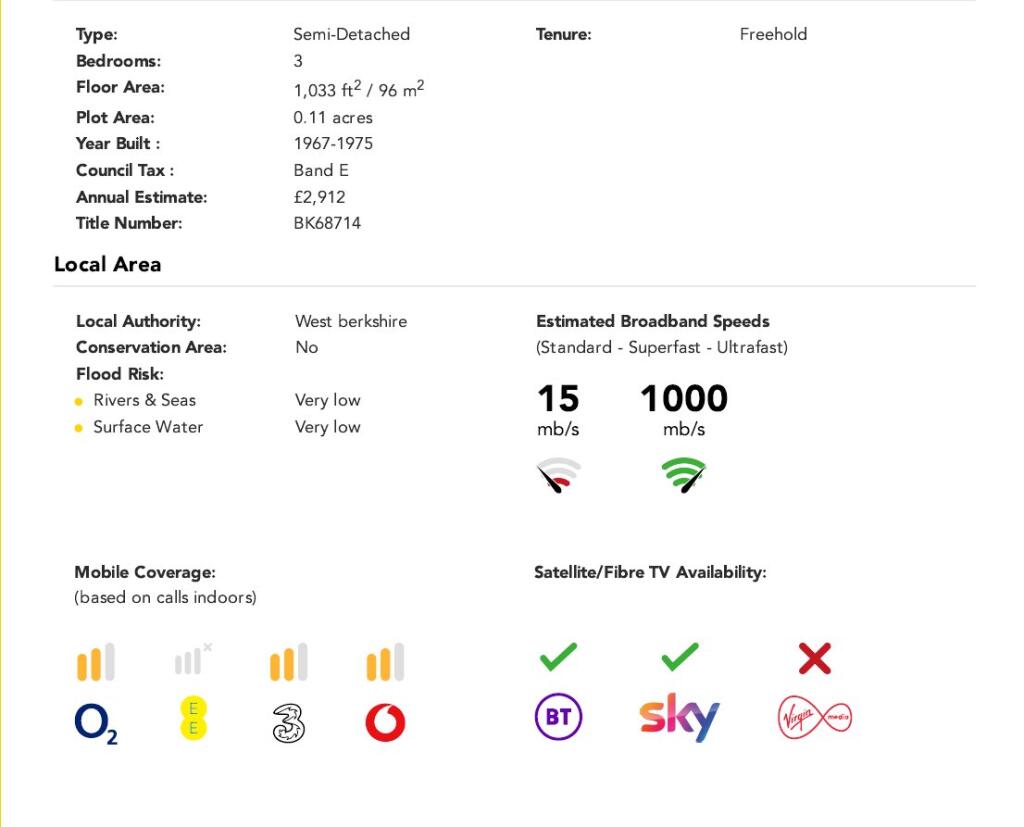Click the Sky TV logo

pyautogui.click(x=679, y=717)
